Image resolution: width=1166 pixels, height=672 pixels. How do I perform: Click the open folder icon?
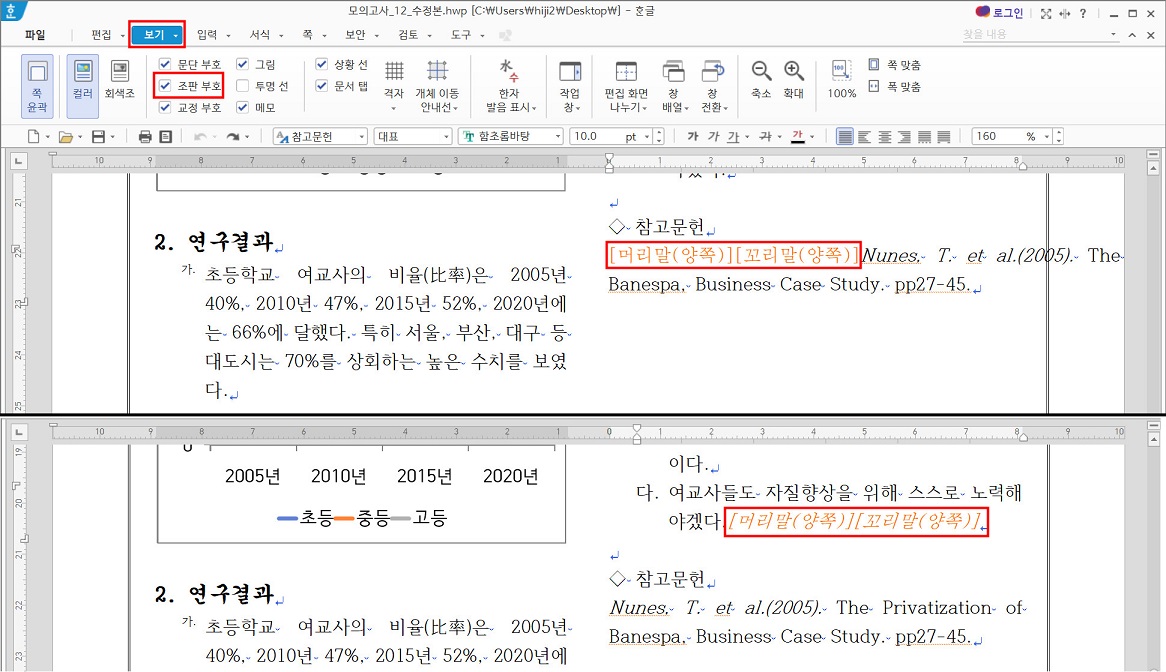(x=66, y=137)
